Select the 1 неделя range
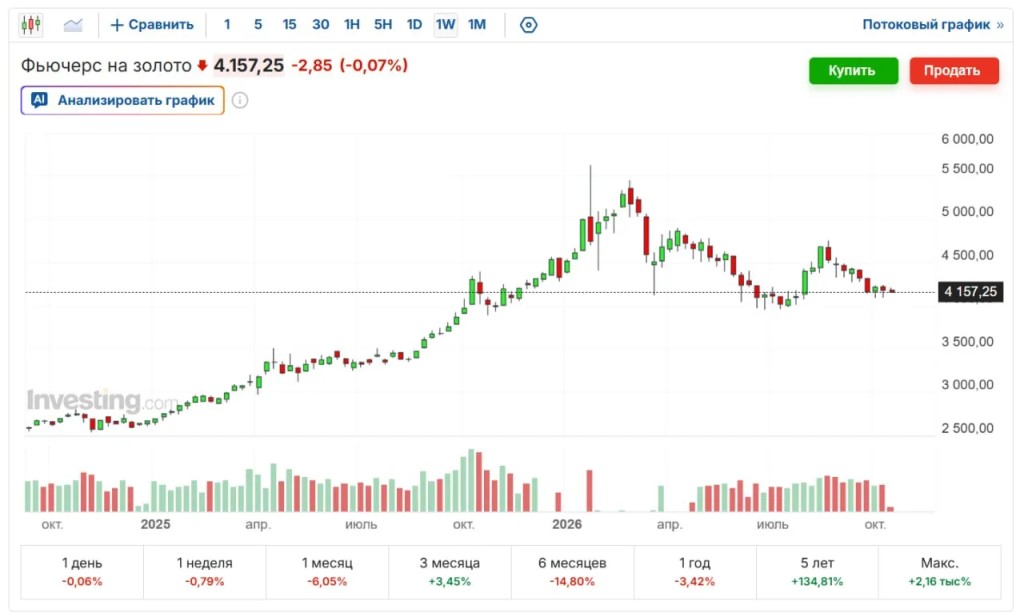The height and width of the screenshot is (613, 1024). coord(204,572)
